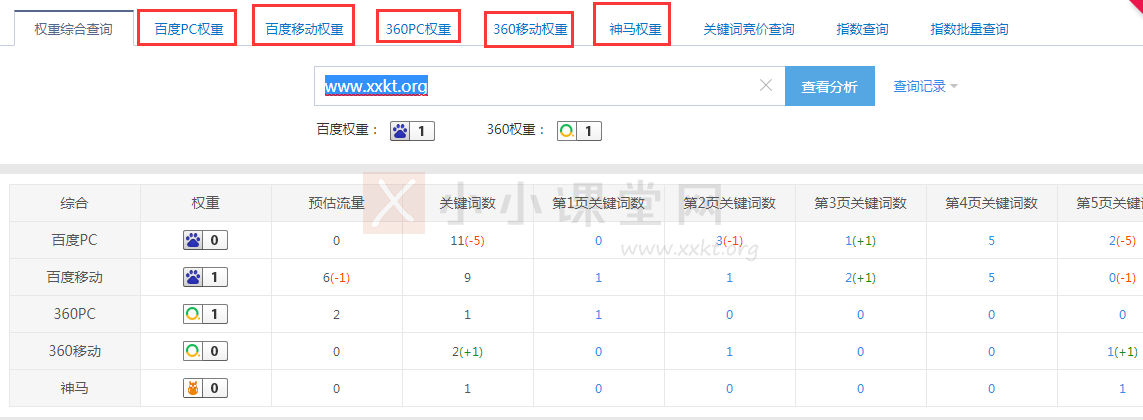Screen dimensions: 1143x420
Task: Select the 360PC row label
Action: tap(74, 314)
